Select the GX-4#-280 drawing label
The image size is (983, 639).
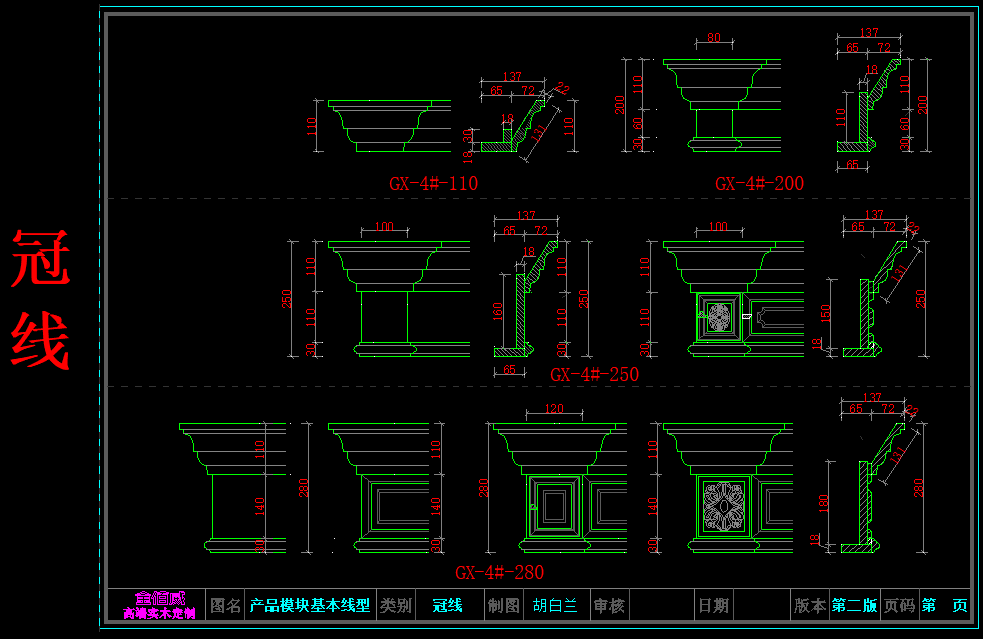[499, 573]
